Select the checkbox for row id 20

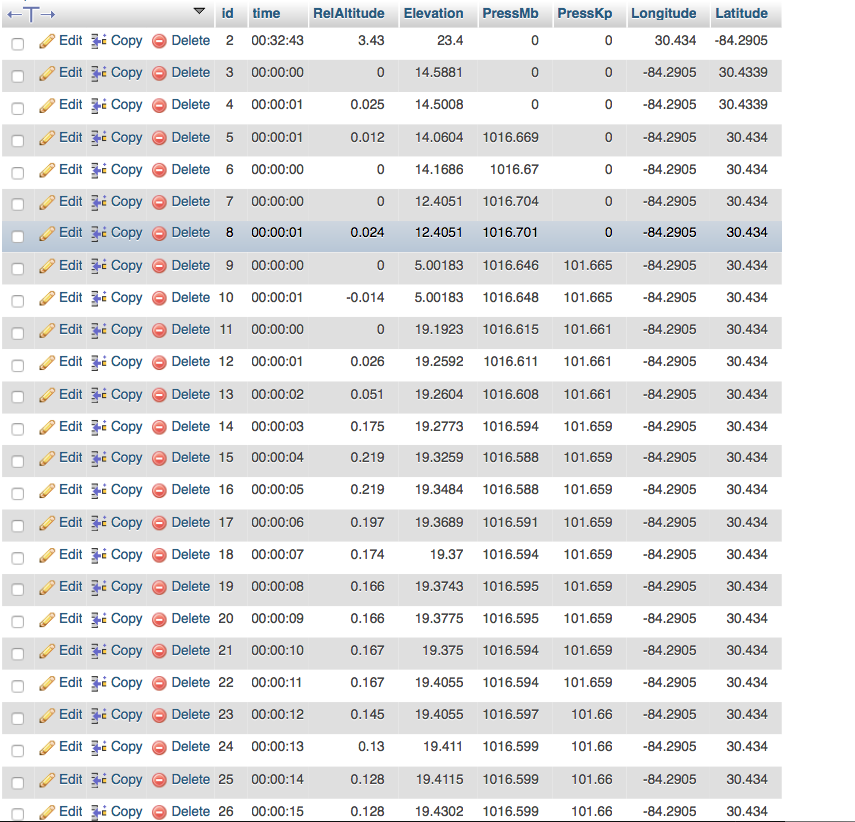[18, 622]
